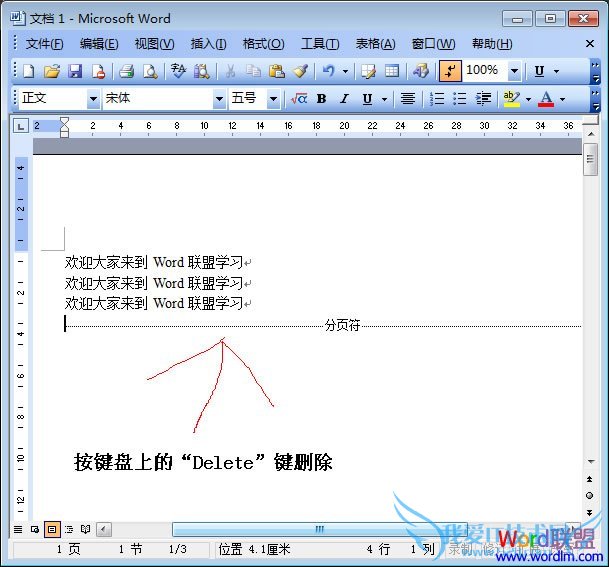Open dropdown beside U on standard toolbar

pyautogui.click(x=556, y=71)
